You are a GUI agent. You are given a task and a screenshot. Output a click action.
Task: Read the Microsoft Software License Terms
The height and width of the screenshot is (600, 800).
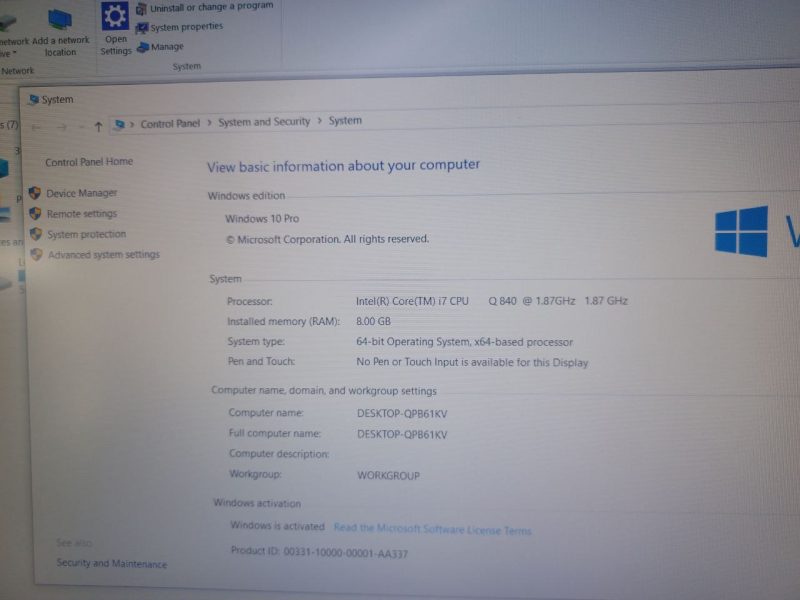(433, 529)
